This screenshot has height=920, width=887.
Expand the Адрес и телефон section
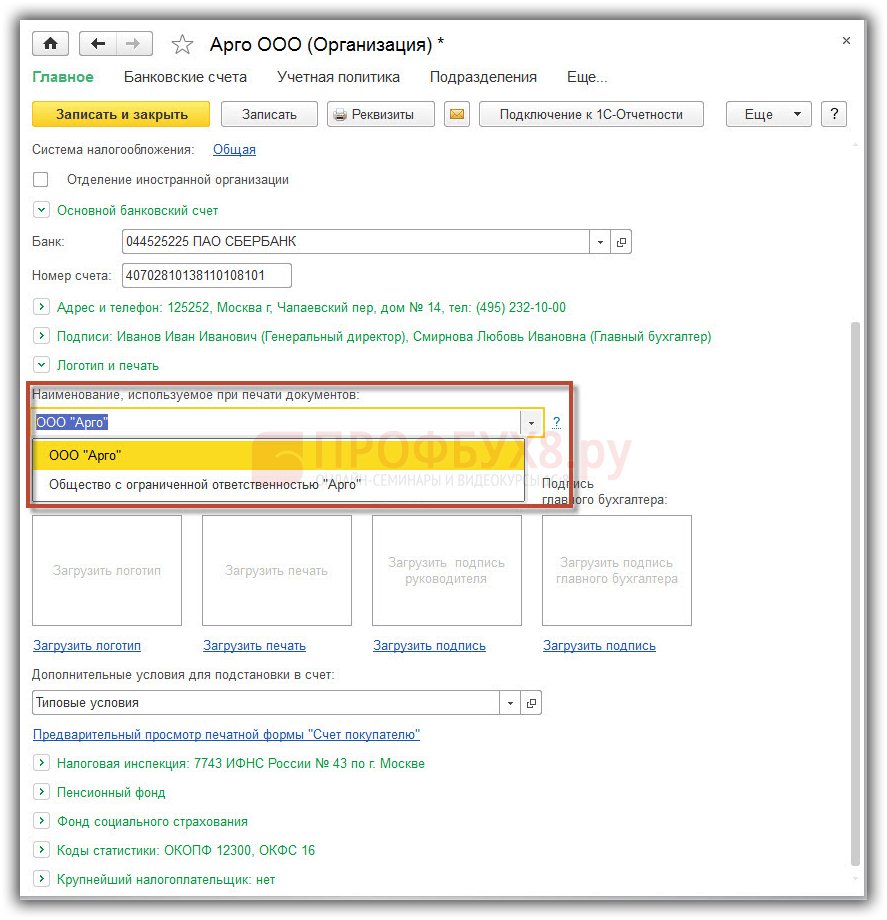[41, 308]
